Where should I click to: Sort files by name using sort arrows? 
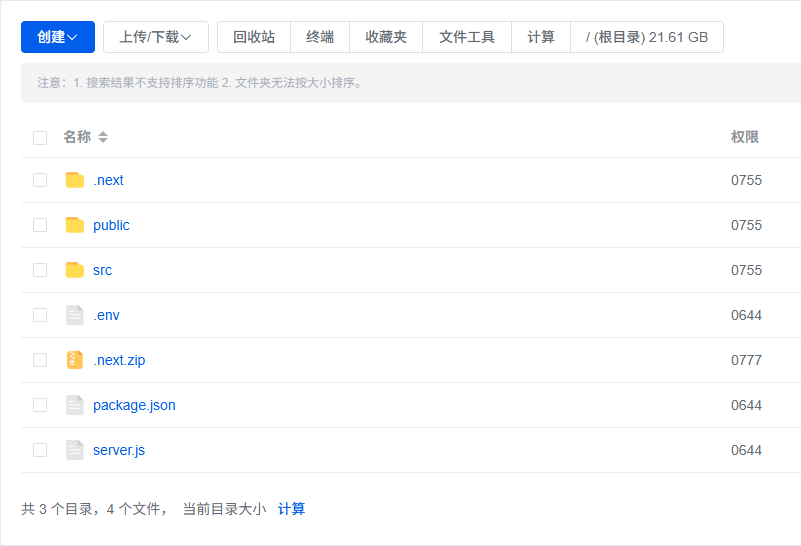pyautogui.click(x=103, y=137)
